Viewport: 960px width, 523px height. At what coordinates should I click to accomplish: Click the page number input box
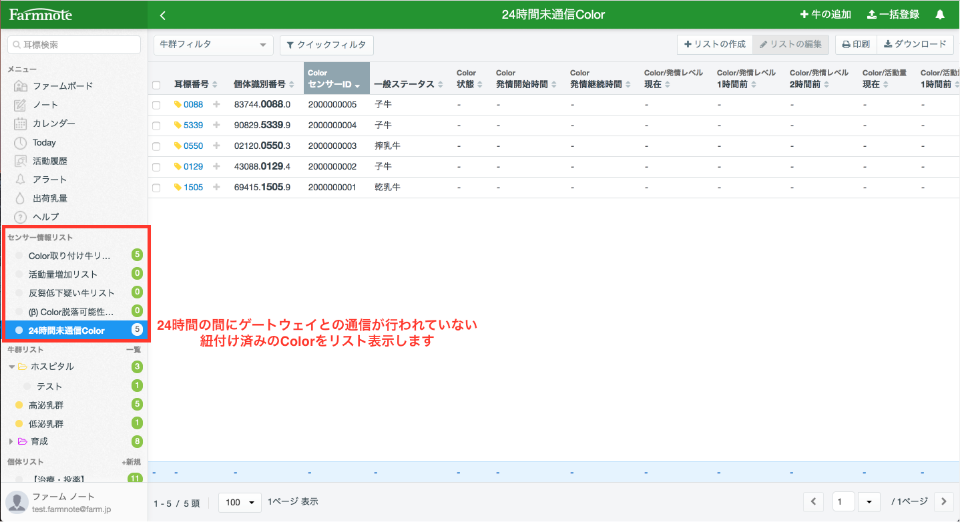point(843,502)
